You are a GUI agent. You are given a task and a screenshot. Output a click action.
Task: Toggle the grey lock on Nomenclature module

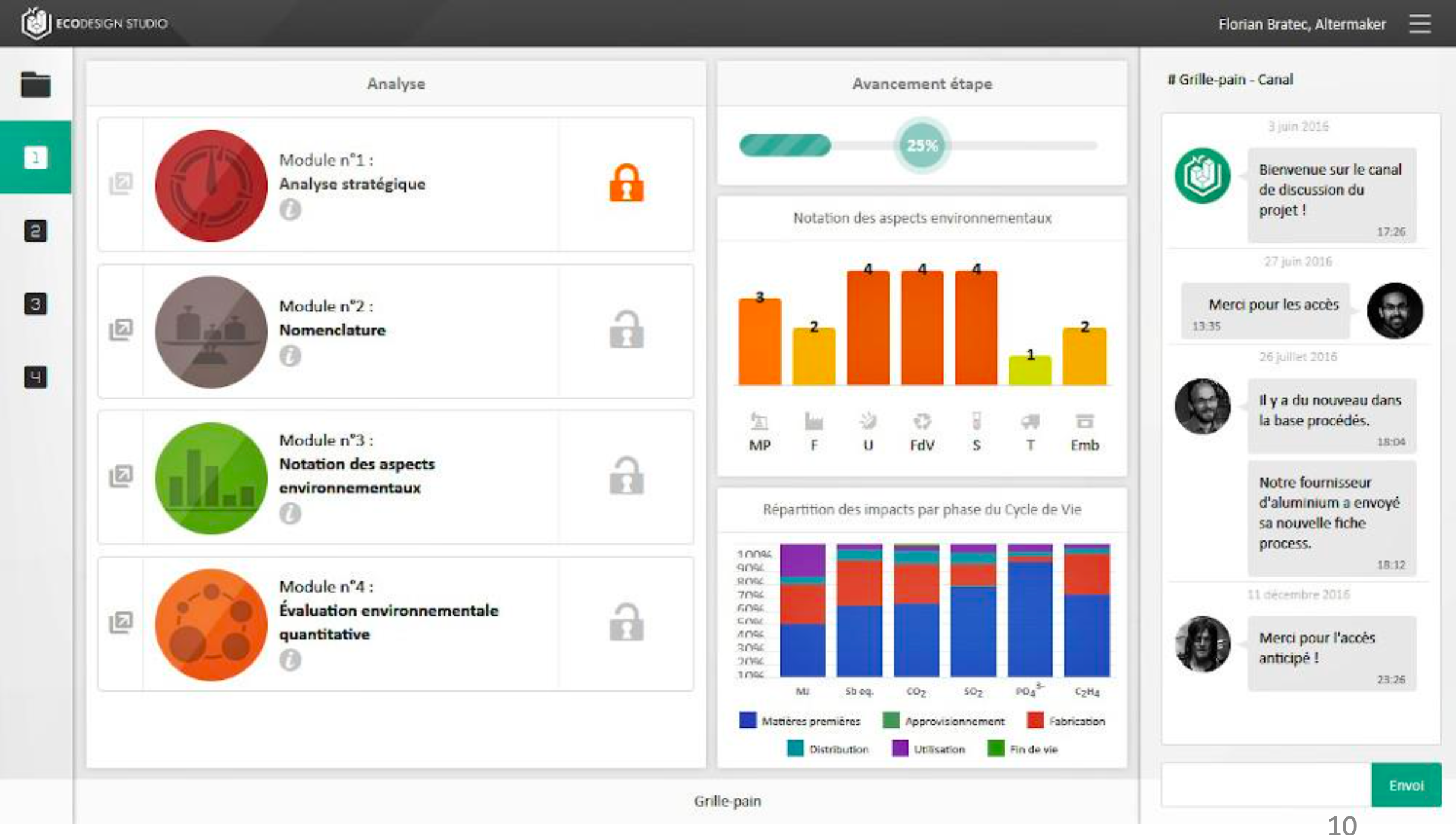[626, 330]
